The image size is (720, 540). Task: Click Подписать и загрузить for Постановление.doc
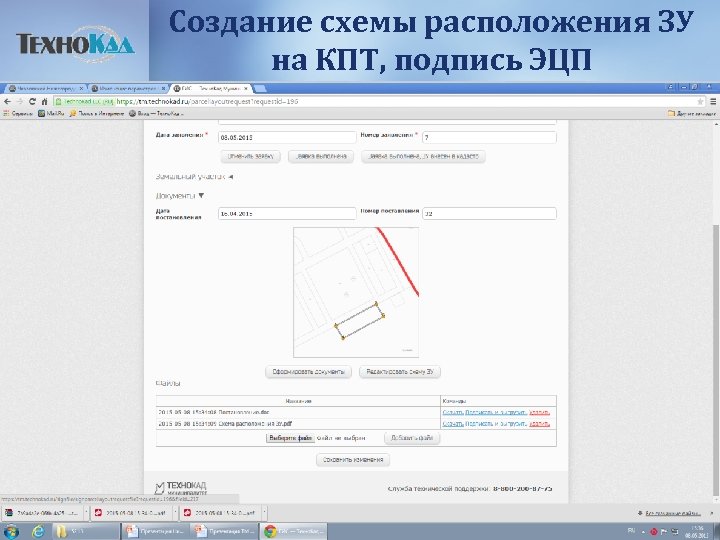pos(495,412)
